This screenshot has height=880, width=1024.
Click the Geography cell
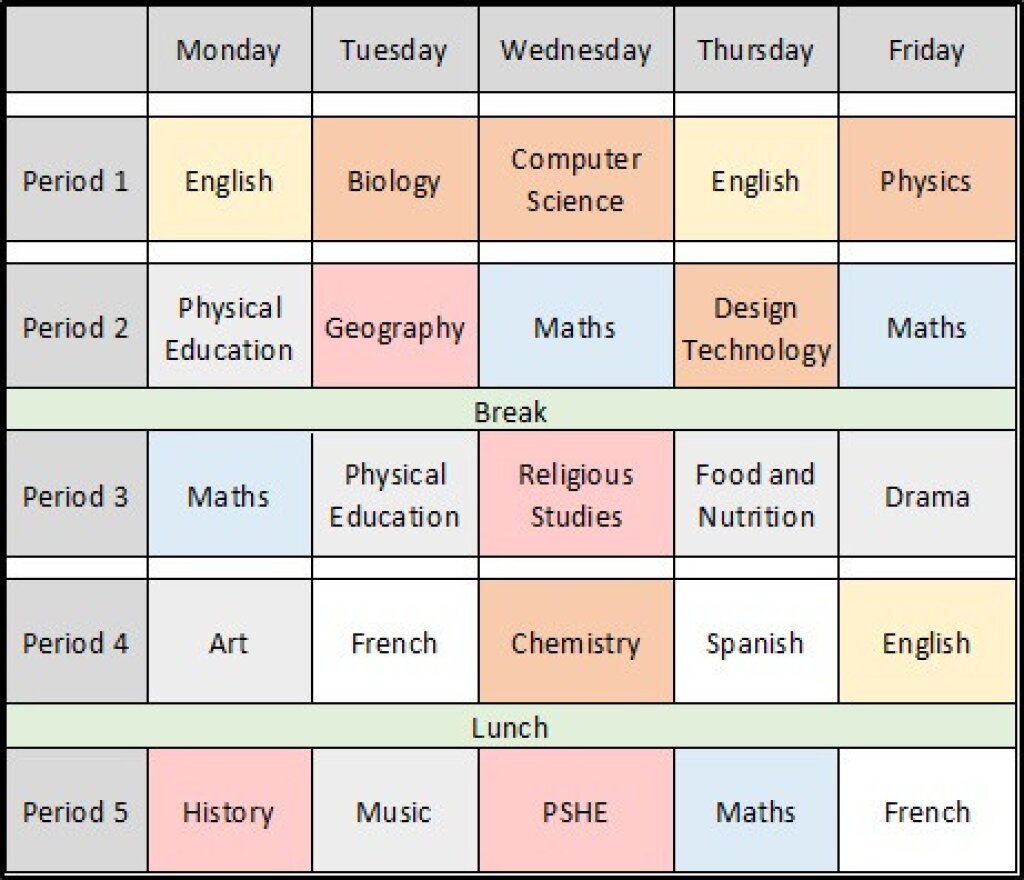(x=394, y=328)
